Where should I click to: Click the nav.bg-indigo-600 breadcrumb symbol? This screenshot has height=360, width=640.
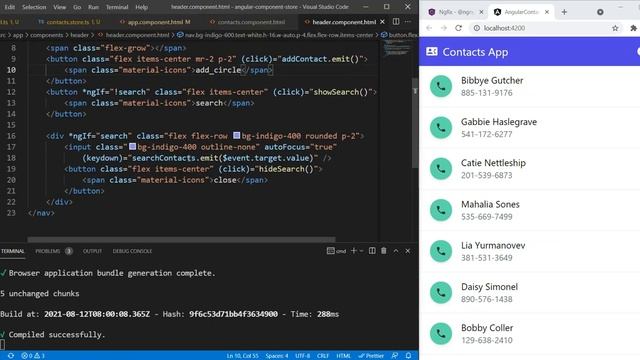pyautogui.click(x=279, y=35)
